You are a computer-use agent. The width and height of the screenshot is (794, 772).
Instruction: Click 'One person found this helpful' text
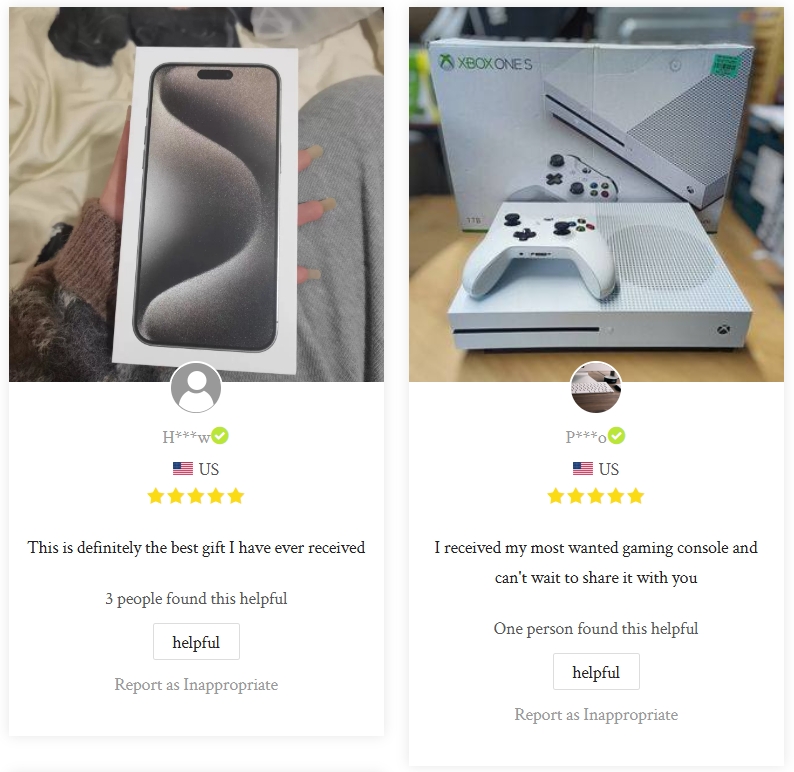coord(597,629)
